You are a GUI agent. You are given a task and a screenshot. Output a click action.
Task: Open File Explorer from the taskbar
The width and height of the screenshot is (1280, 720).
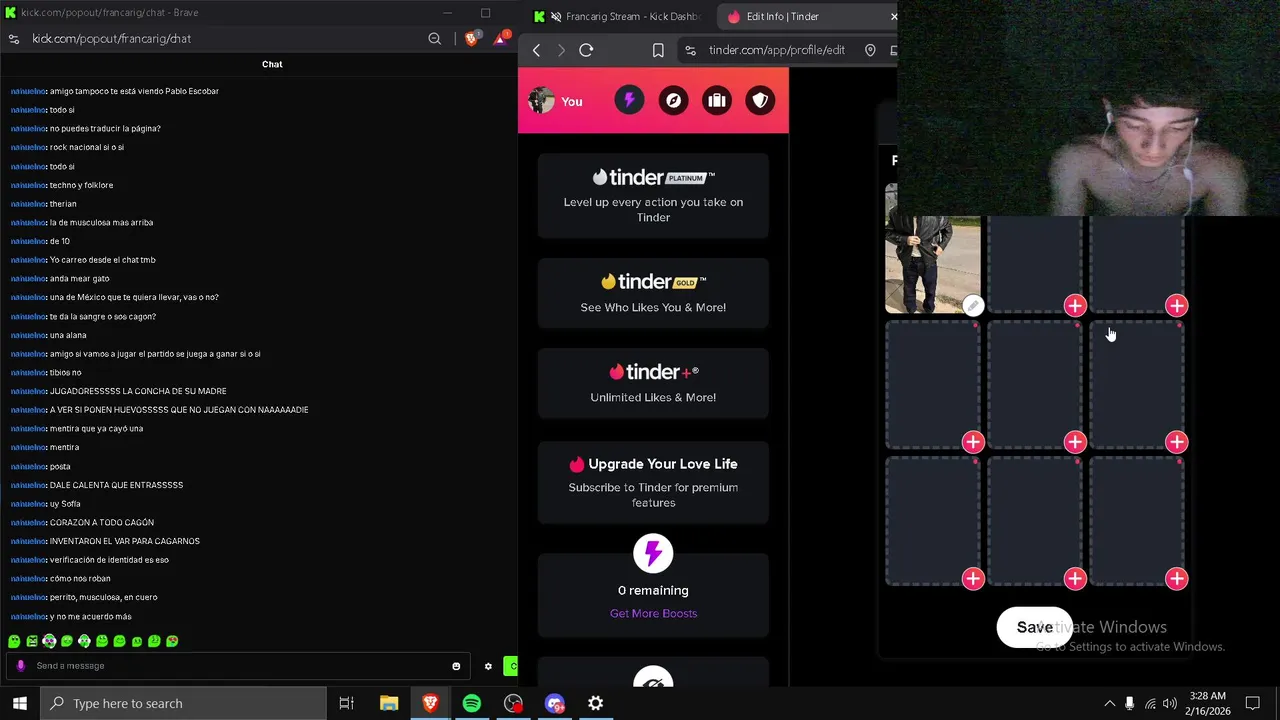click(x=389, y=703)
